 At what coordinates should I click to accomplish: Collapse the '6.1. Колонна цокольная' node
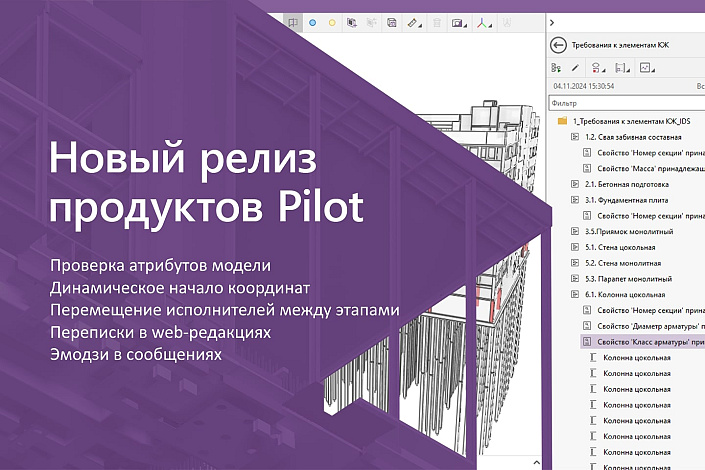(575, 295)
